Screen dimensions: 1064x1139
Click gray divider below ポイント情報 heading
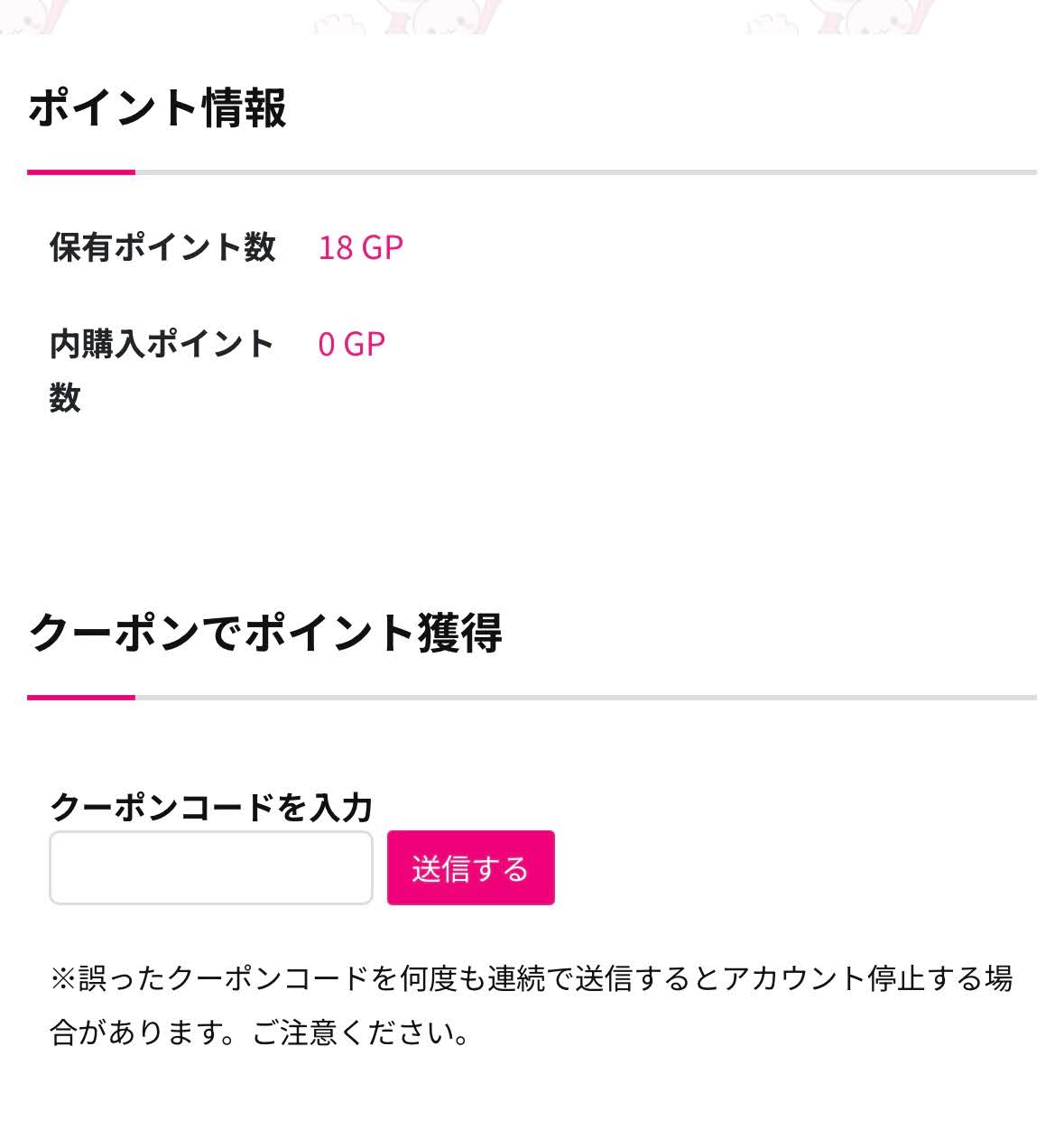pos(587,171)
